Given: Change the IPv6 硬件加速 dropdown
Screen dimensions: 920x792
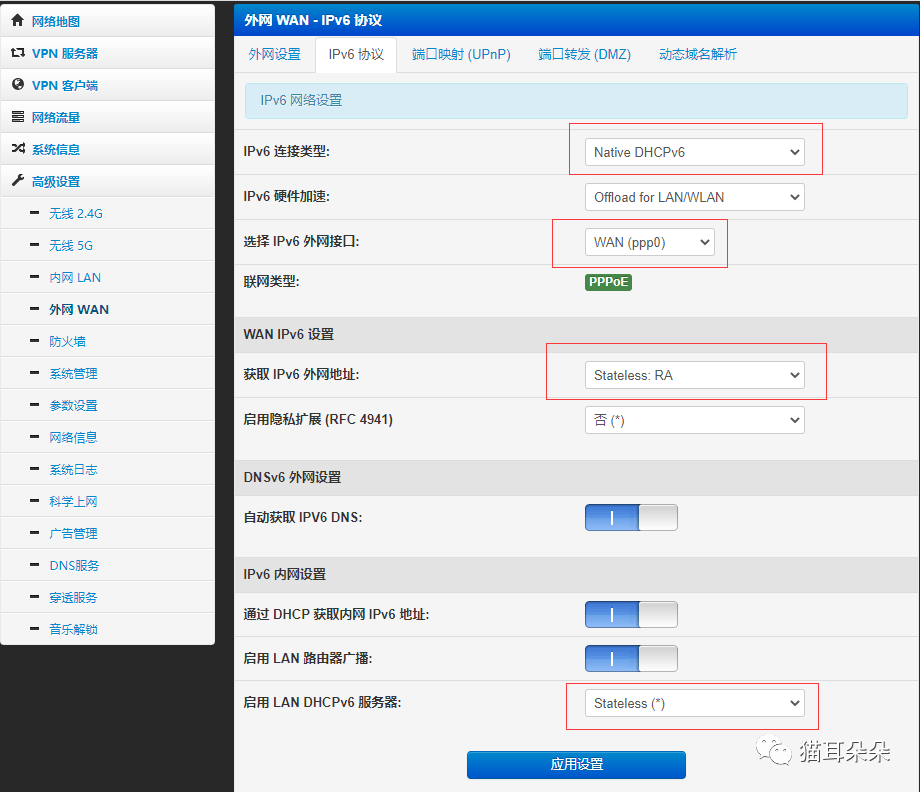Looking at the screenshot, I should click(694, 197).
